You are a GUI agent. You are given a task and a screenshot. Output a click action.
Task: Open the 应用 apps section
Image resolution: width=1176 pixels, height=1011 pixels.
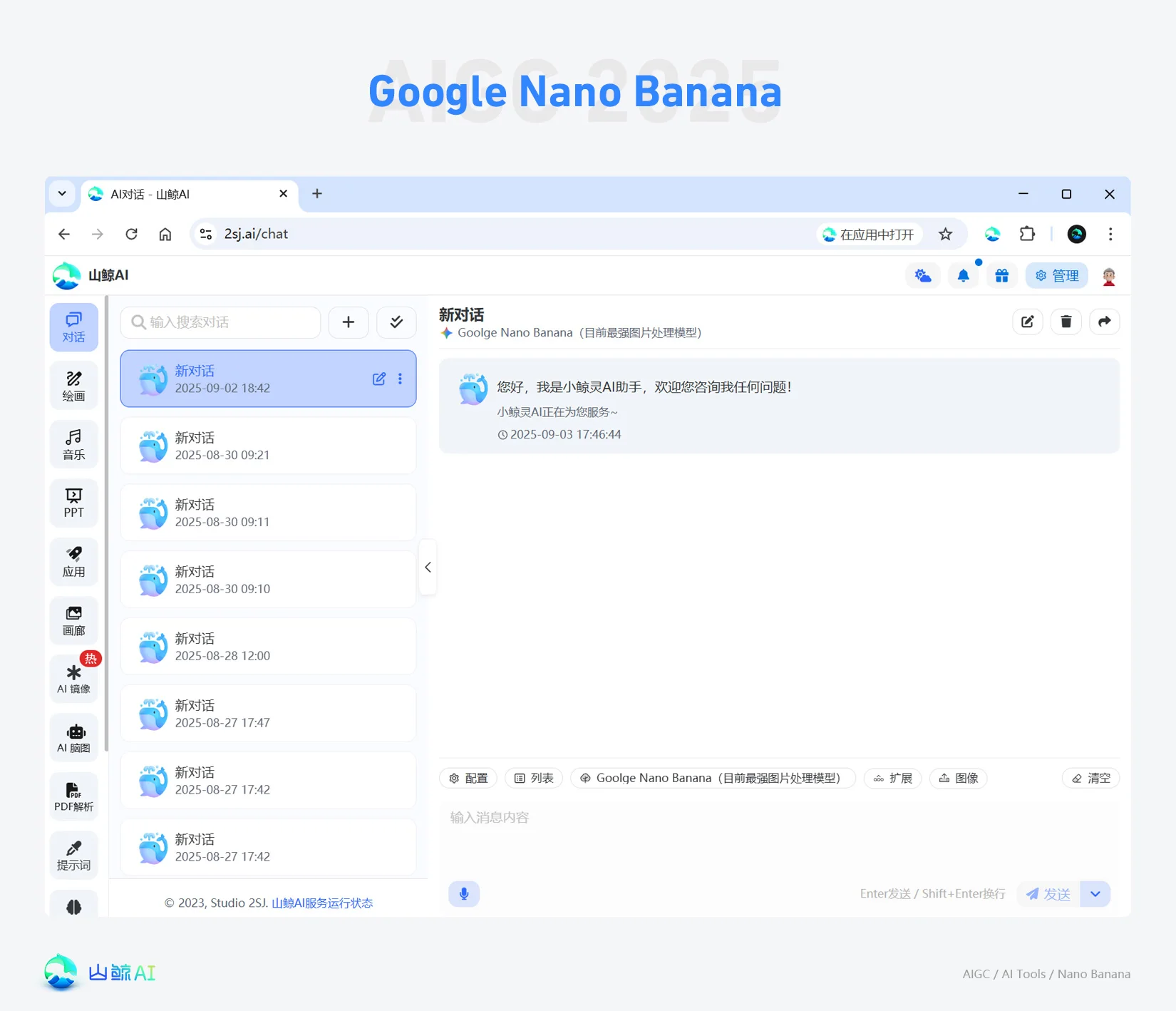(x=73, y=562)
